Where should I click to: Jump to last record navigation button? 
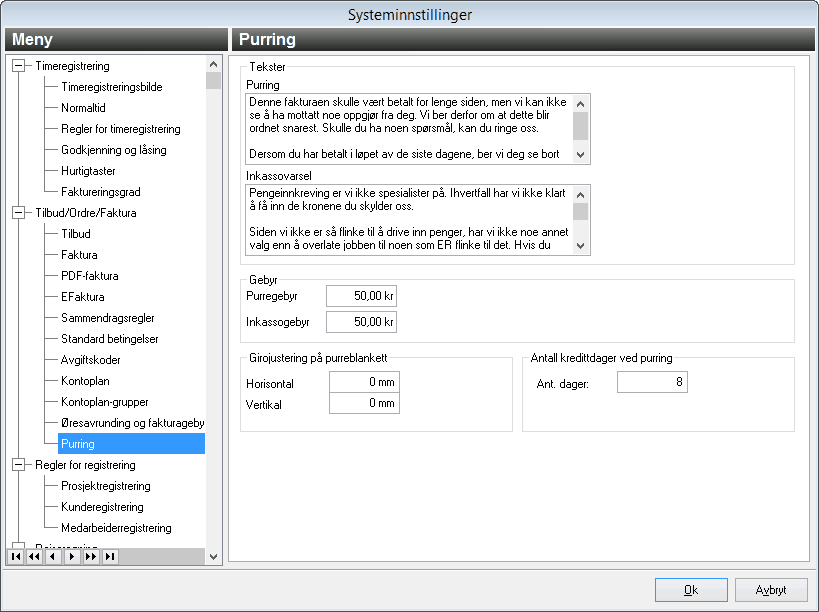[110, 557]
